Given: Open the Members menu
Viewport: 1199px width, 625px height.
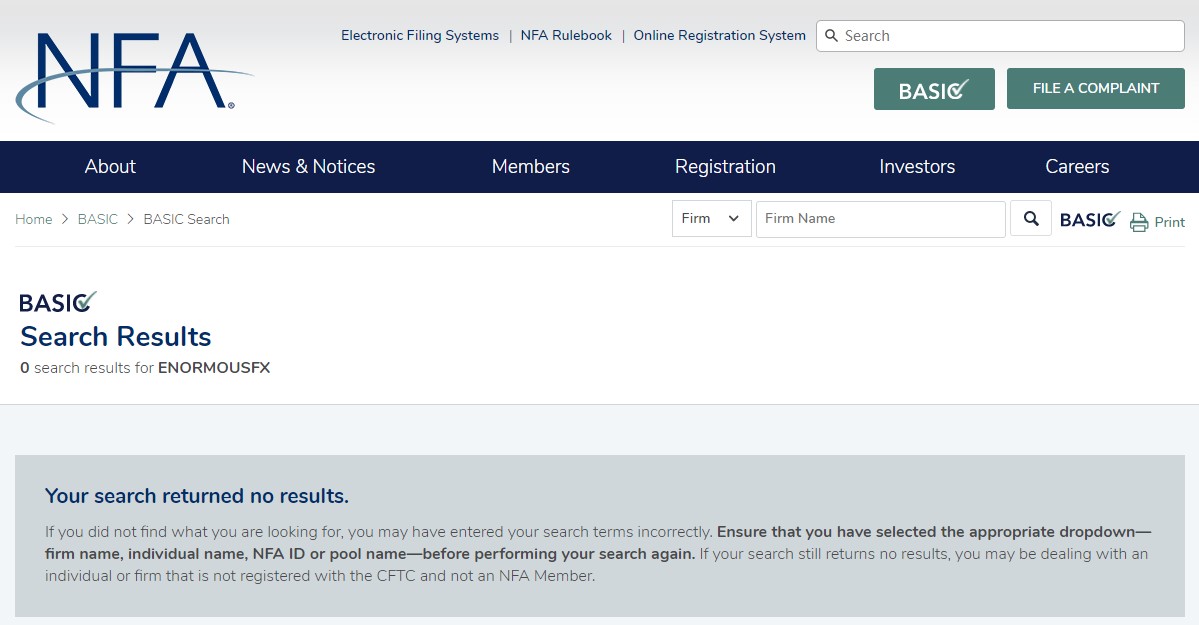Looking at the screenshot, I should (x=531, y=167).
